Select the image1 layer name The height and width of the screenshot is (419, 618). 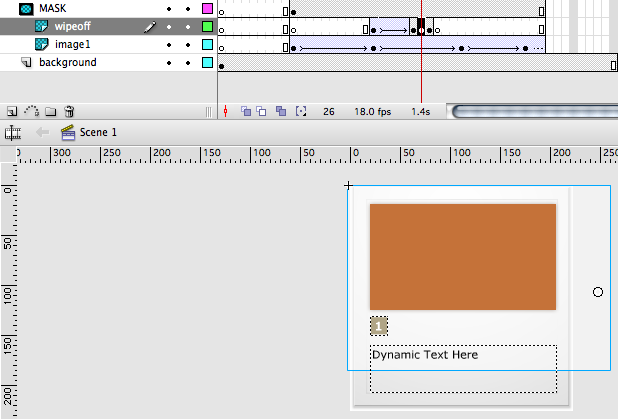73,44
